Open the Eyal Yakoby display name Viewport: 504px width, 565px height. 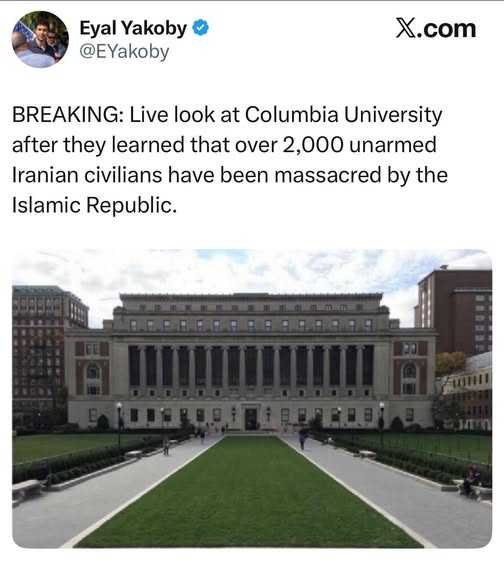point(133,28)
